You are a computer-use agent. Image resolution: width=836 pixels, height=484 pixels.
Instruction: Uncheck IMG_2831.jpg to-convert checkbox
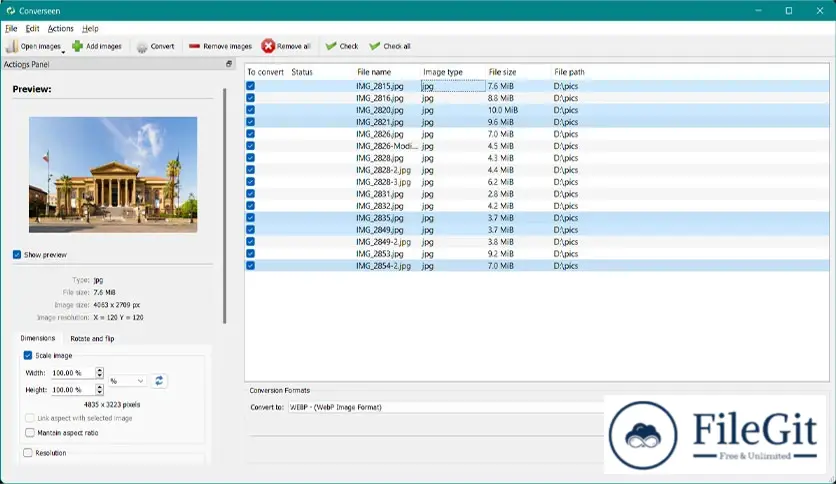point(251,194)
